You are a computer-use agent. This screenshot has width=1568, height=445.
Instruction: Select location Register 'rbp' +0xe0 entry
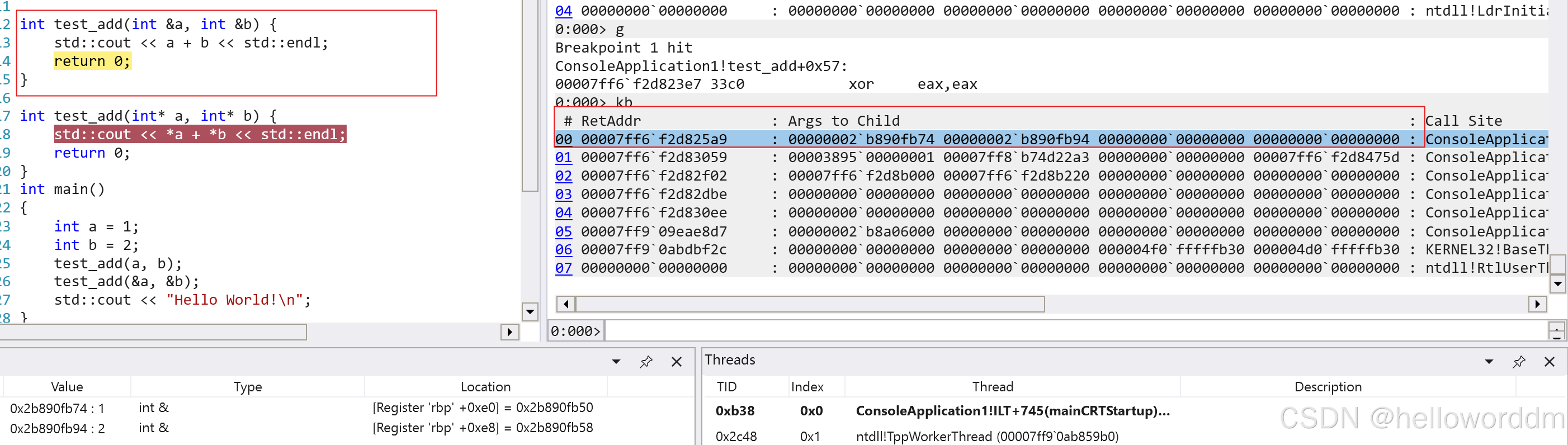tap(483, 408)
